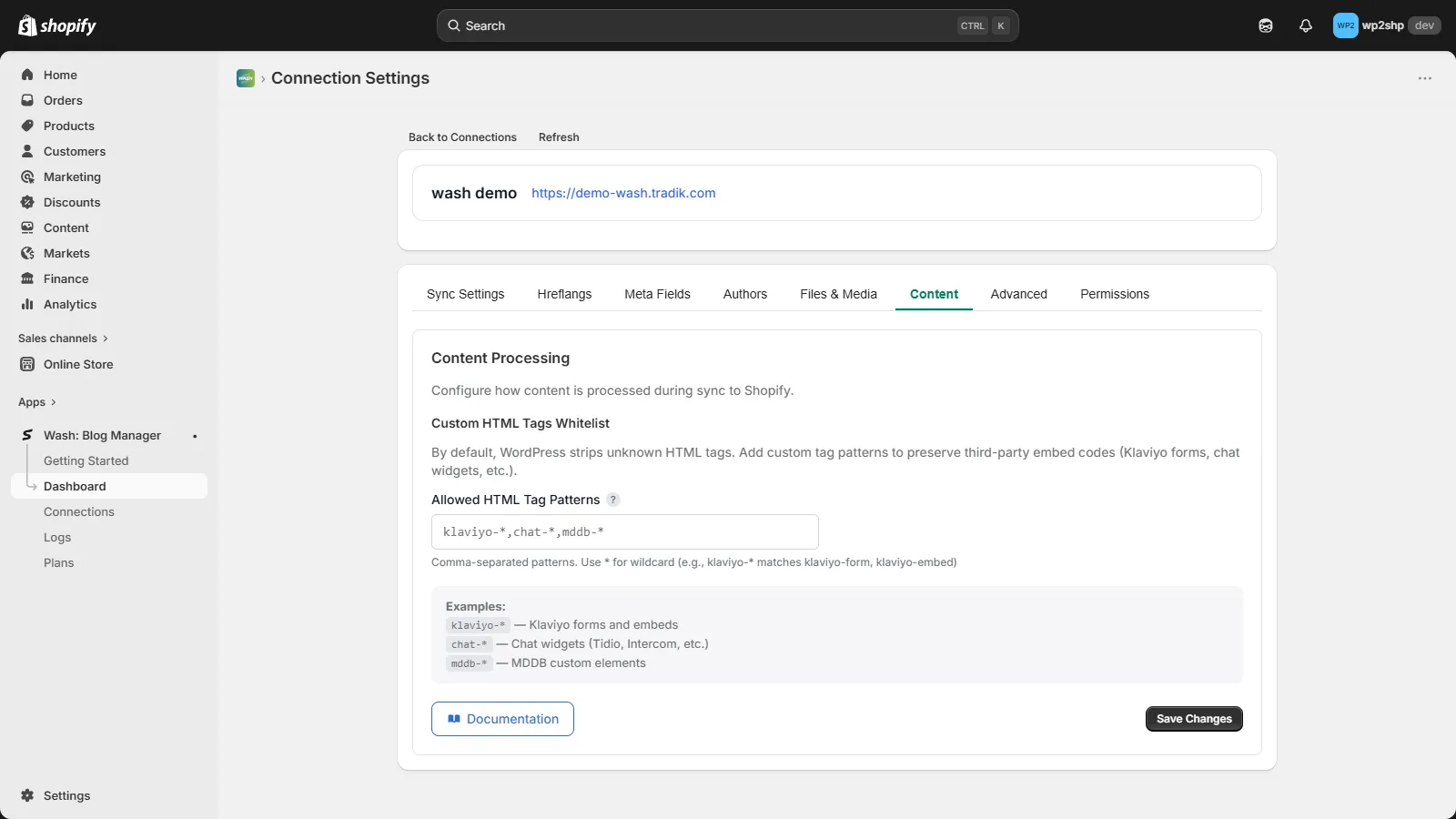Image resolution: width=1456 pixels, height=819 pixels.
Task: Click the wash demo connection name
Action: pos(474,193)
